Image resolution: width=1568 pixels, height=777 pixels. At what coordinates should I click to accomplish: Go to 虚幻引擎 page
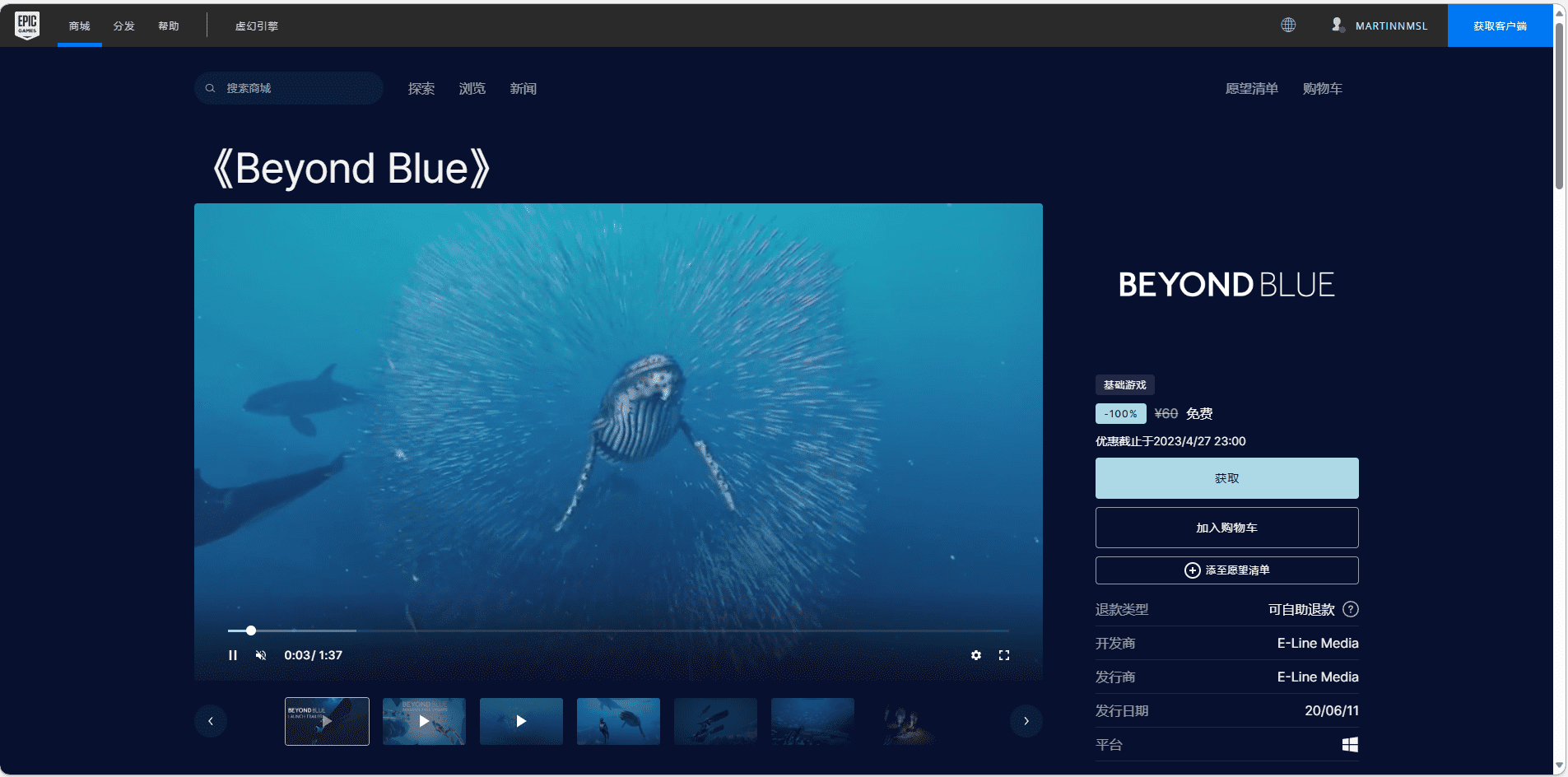[x=257, y=26]
